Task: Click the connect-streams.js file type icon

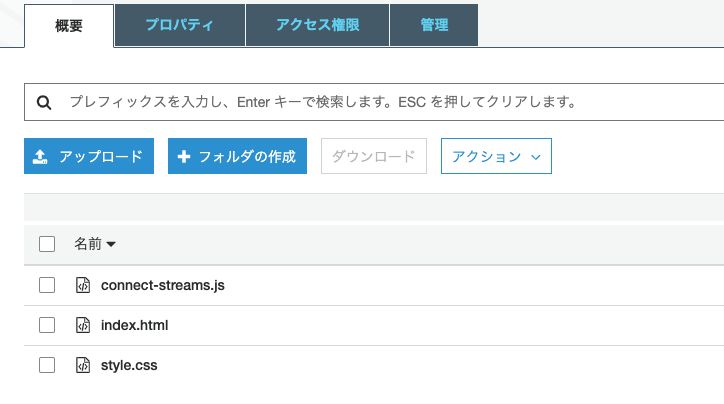Action: 84,285
